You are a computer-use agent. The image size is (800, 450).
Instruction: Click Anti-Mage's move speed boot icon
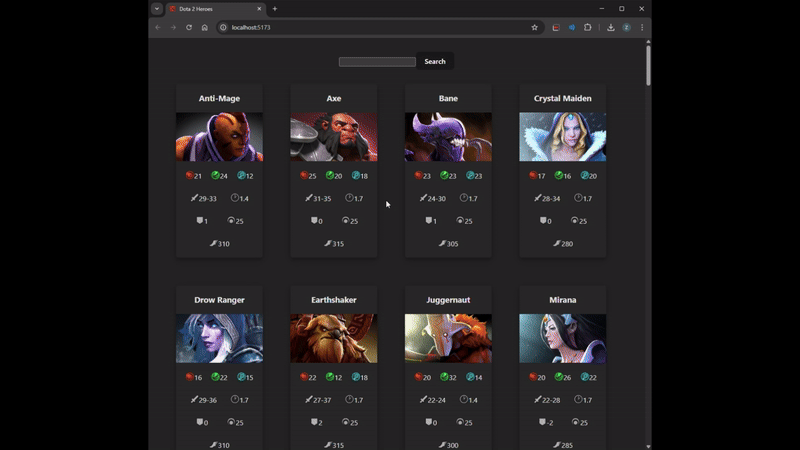tap(213, 243)
